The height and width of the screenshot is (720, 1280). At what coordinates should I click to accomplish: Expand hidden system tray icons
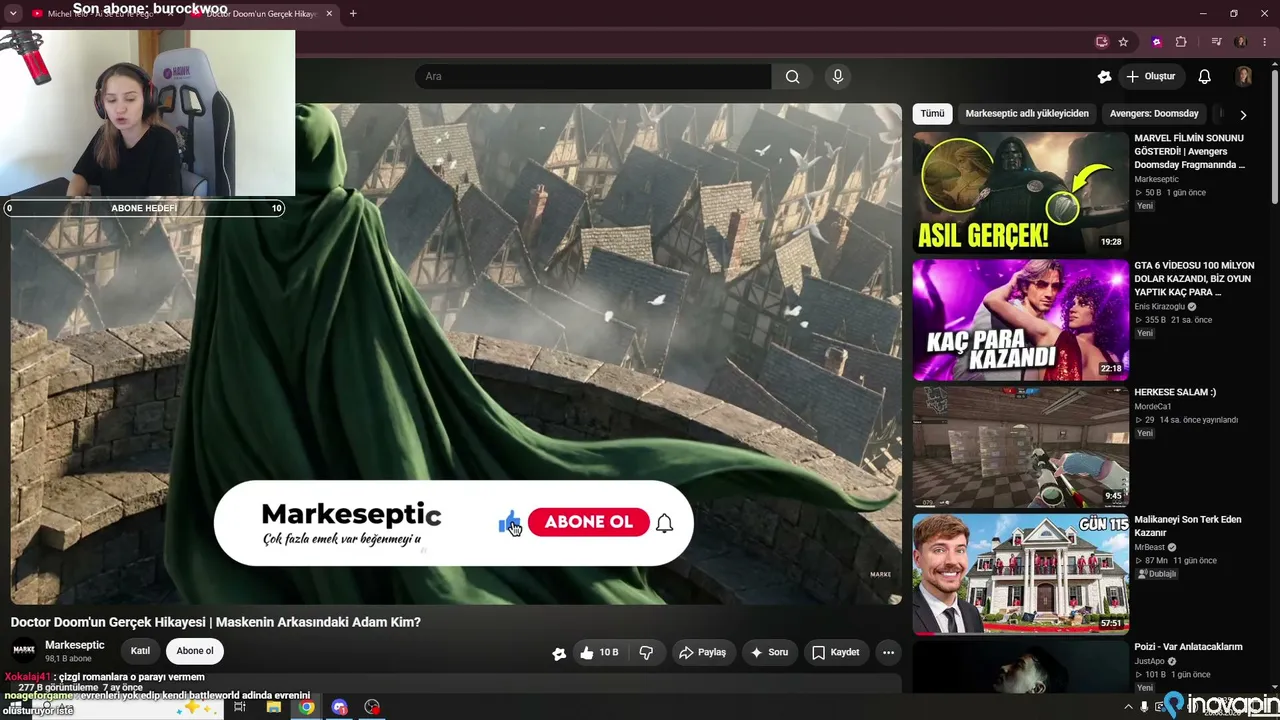1128,707
